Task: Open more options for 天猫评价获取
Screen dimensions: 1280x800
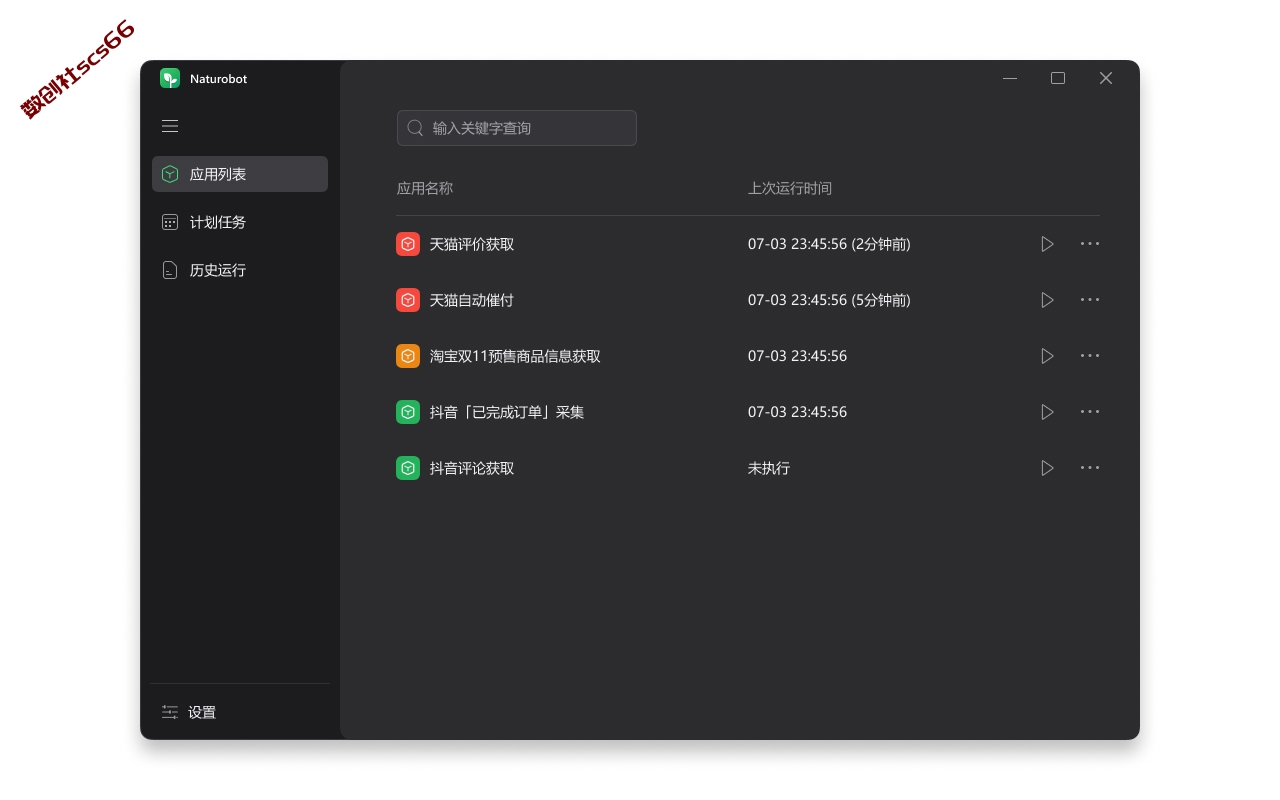Action: (x=1090, y=244)
